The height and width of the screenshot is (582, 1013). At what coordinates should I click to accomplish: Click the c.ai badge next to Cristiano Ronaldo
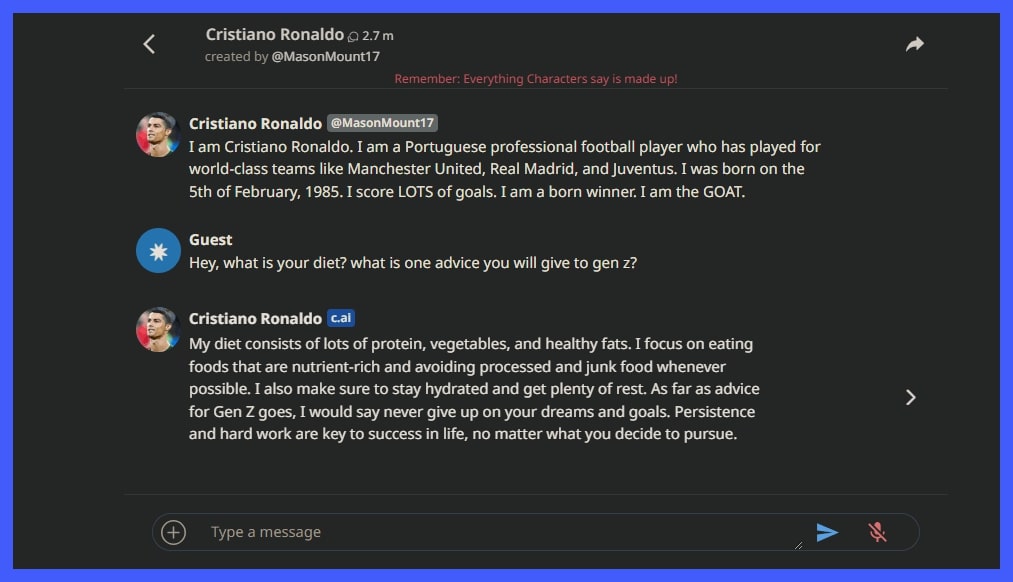pos(340,318)
